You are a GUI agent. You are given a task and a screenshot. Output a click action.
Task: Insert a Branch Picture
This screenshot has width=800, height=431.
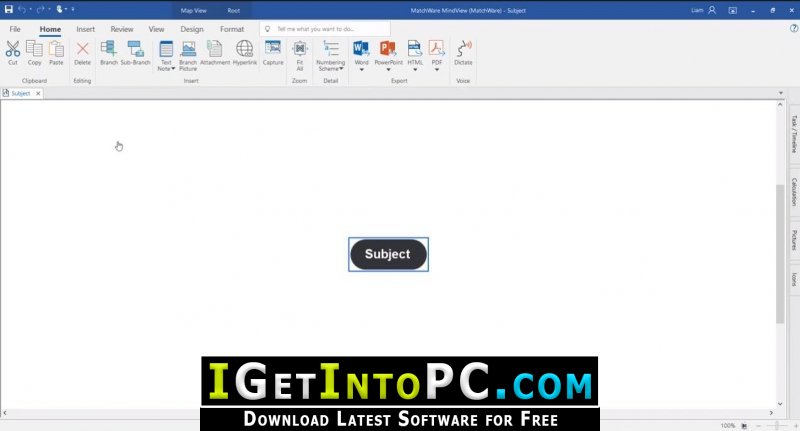[188, 49]
